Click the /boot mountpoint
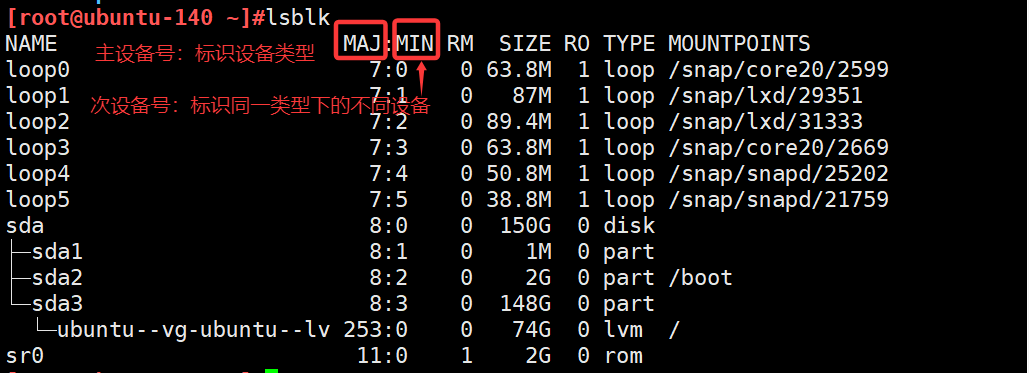The height and width of the screenshot is (373, 1029). click(x=700, y=277)
